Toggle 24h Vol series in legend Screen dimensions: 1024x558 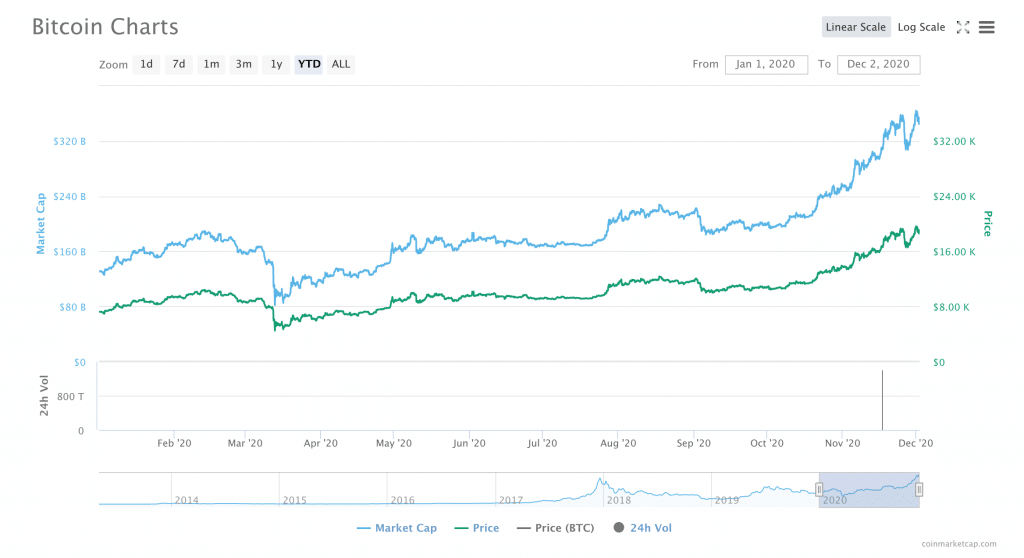pos(649,528)
